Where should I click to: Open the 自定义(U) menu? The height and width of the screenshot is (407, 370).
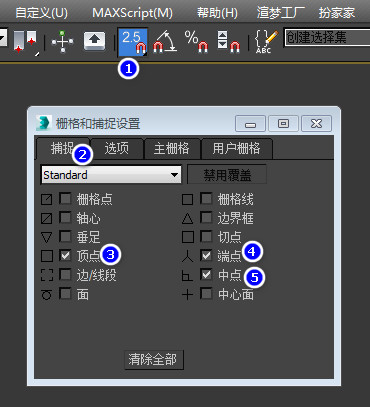(x=41, y=13)
